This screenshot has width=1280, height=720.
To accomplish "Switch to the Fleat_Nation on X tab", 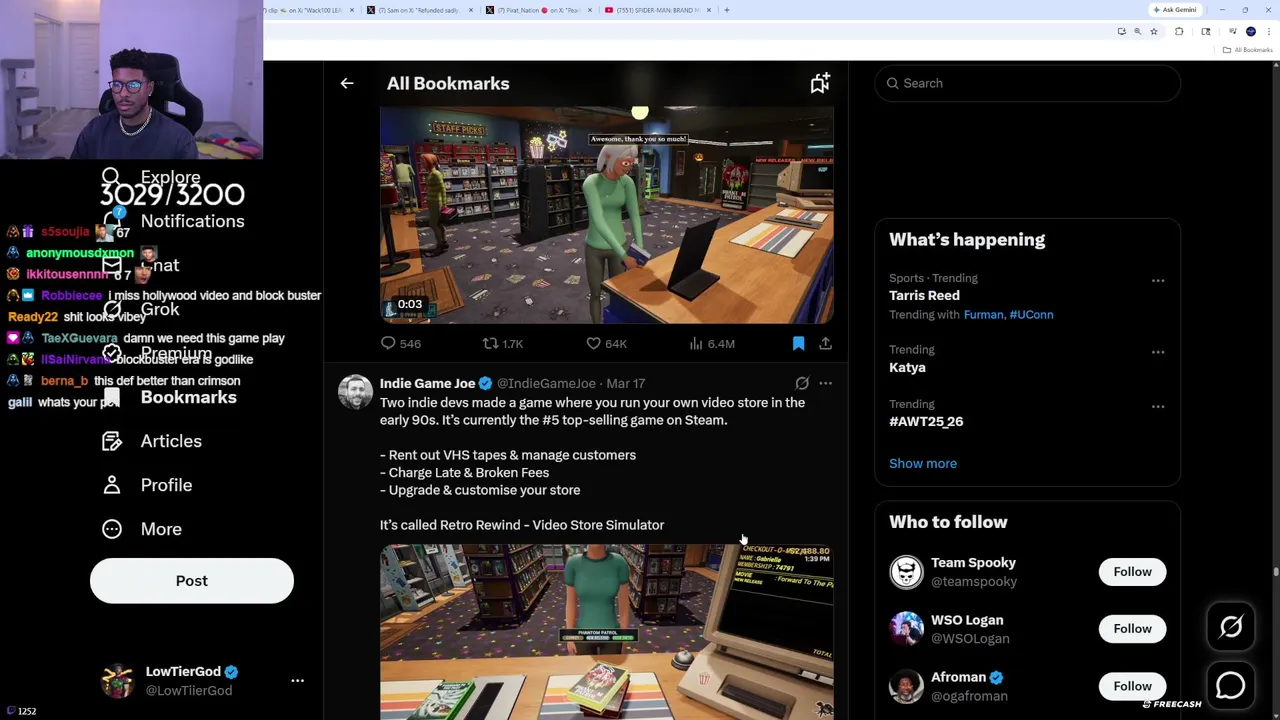I will tap(538, 10).
